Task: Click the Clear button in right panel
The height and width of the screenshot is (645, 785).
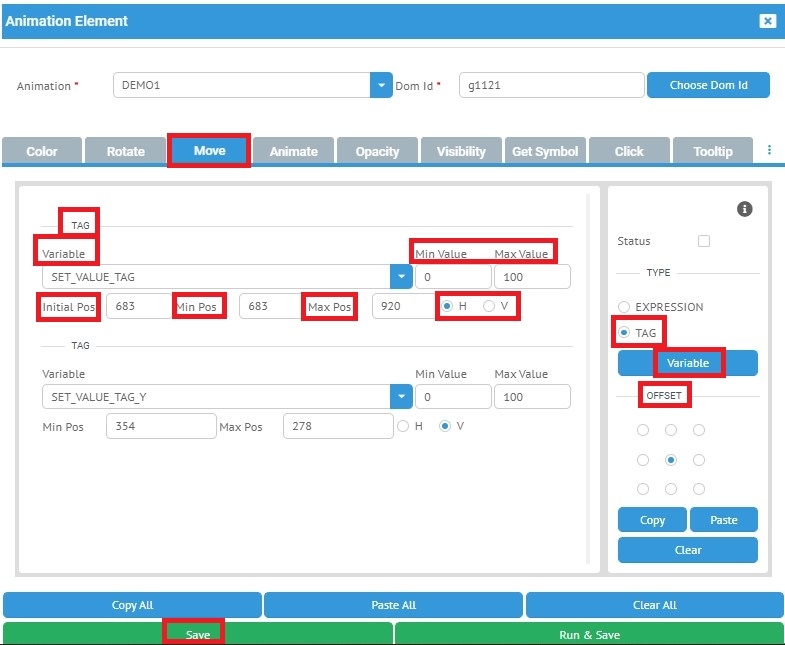Action: pyautogui.click(x=688, y=550)
